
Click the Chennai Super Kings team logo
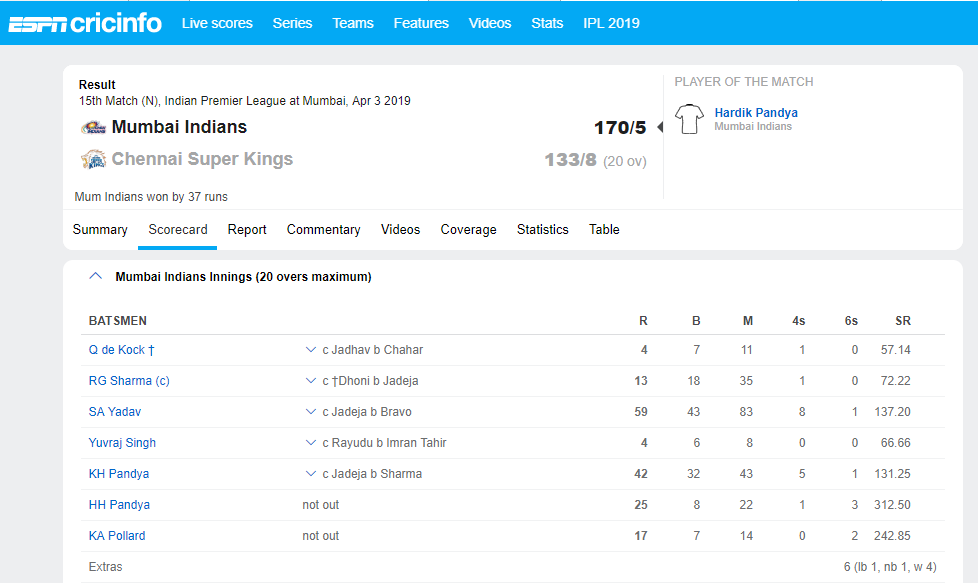point(93,159)
